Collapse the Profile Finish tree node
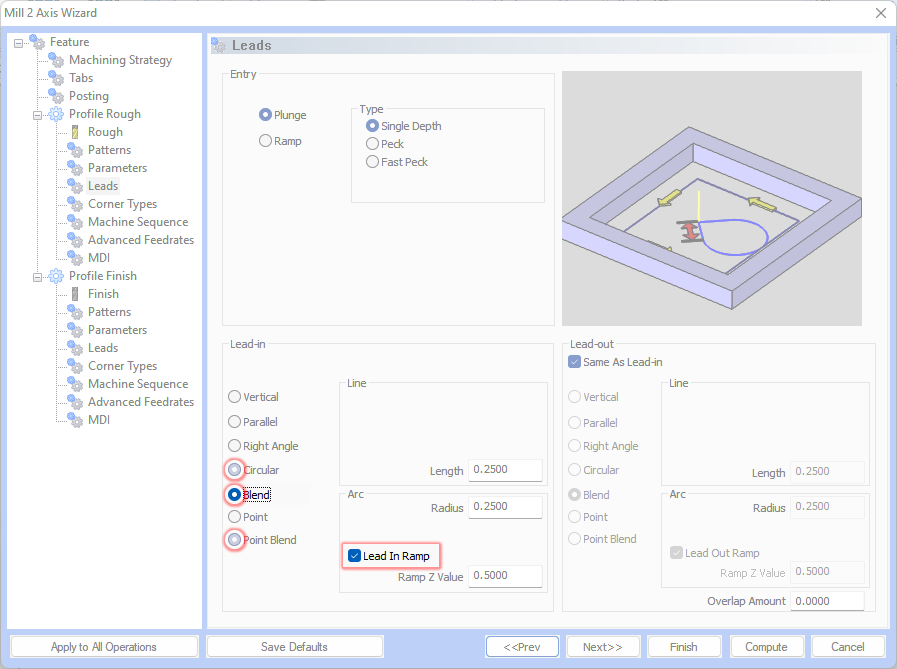This screenshot has height=669, width=897. point(37,277)
